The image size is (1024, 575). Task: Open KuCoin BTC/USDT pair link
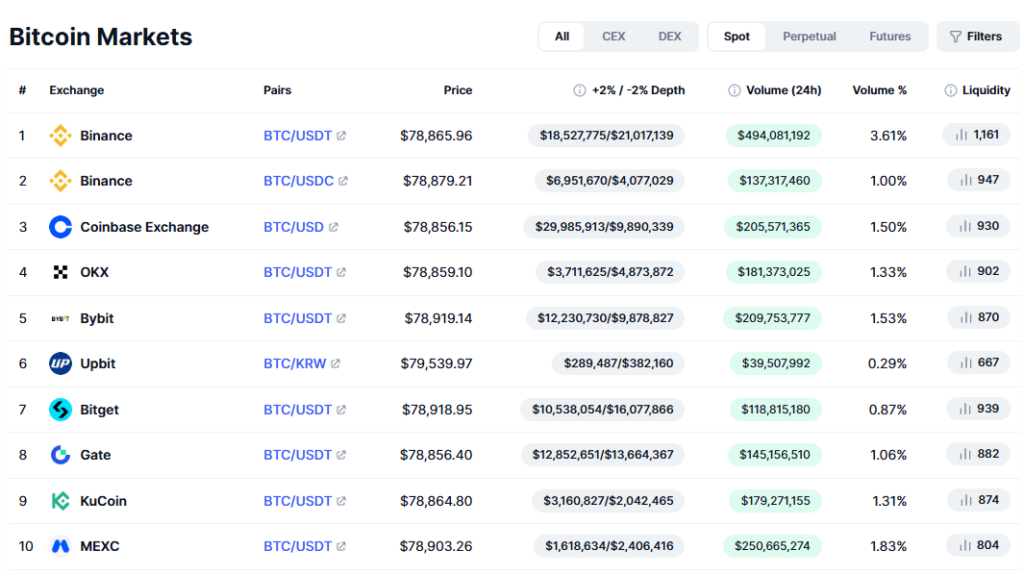(297, 501)
